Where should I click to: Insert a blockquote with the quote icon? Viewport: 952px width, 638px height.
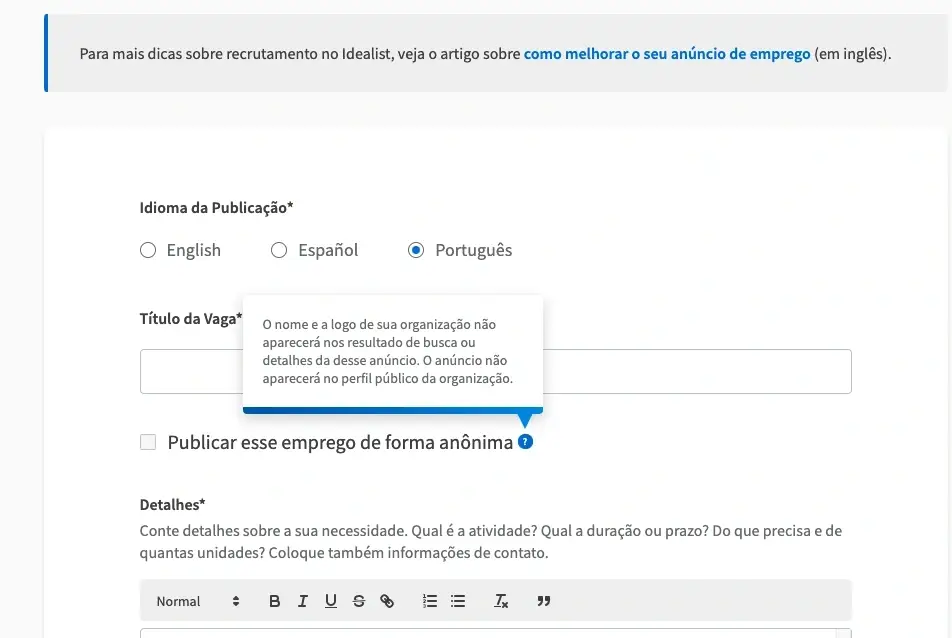click(543, 601)
